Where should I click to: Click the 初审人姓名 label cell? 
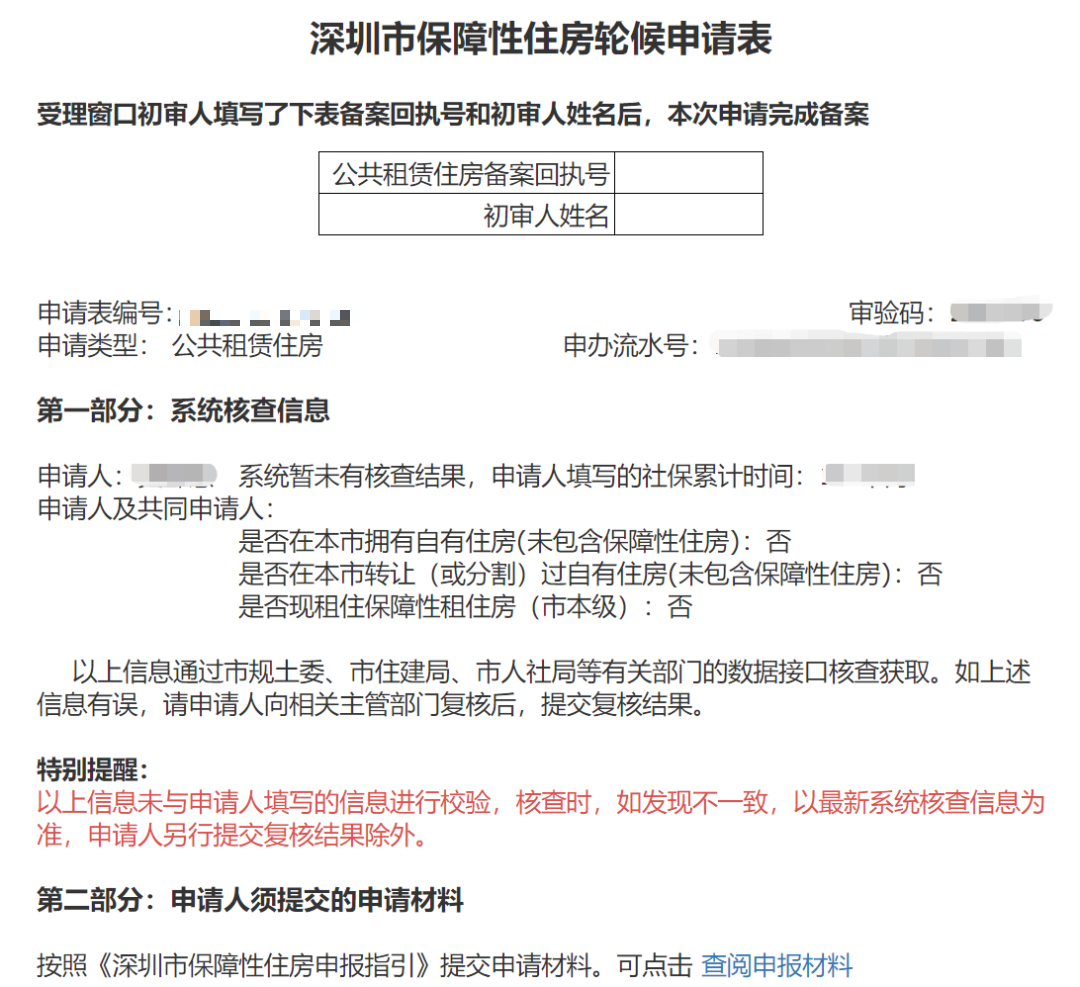[466, 214]
